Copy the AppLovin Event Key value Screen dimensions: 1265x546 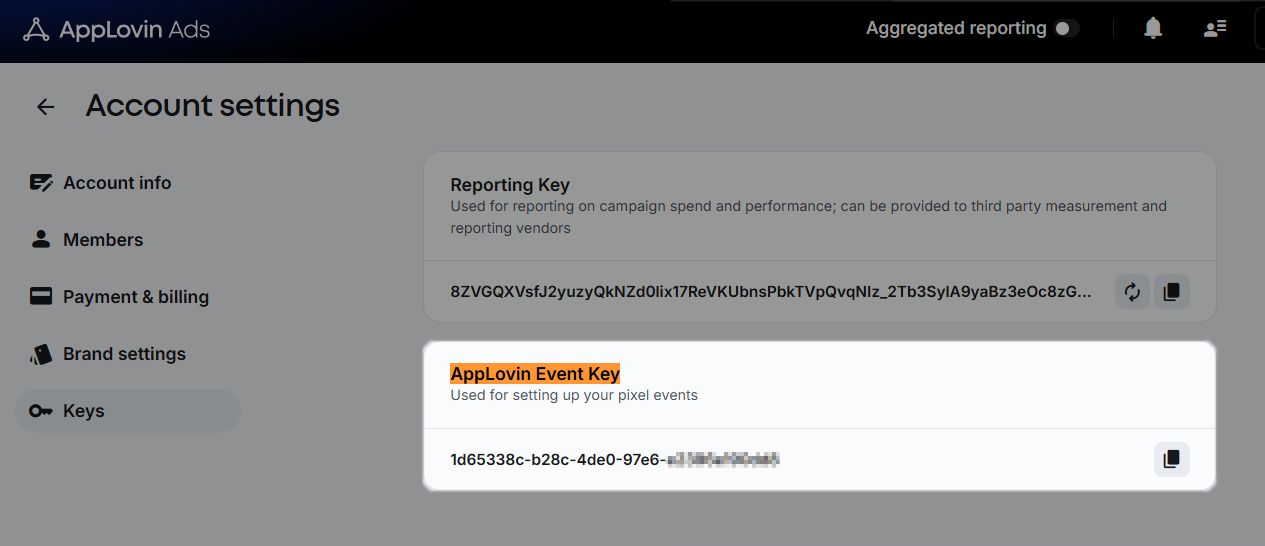pos(1172,460)
